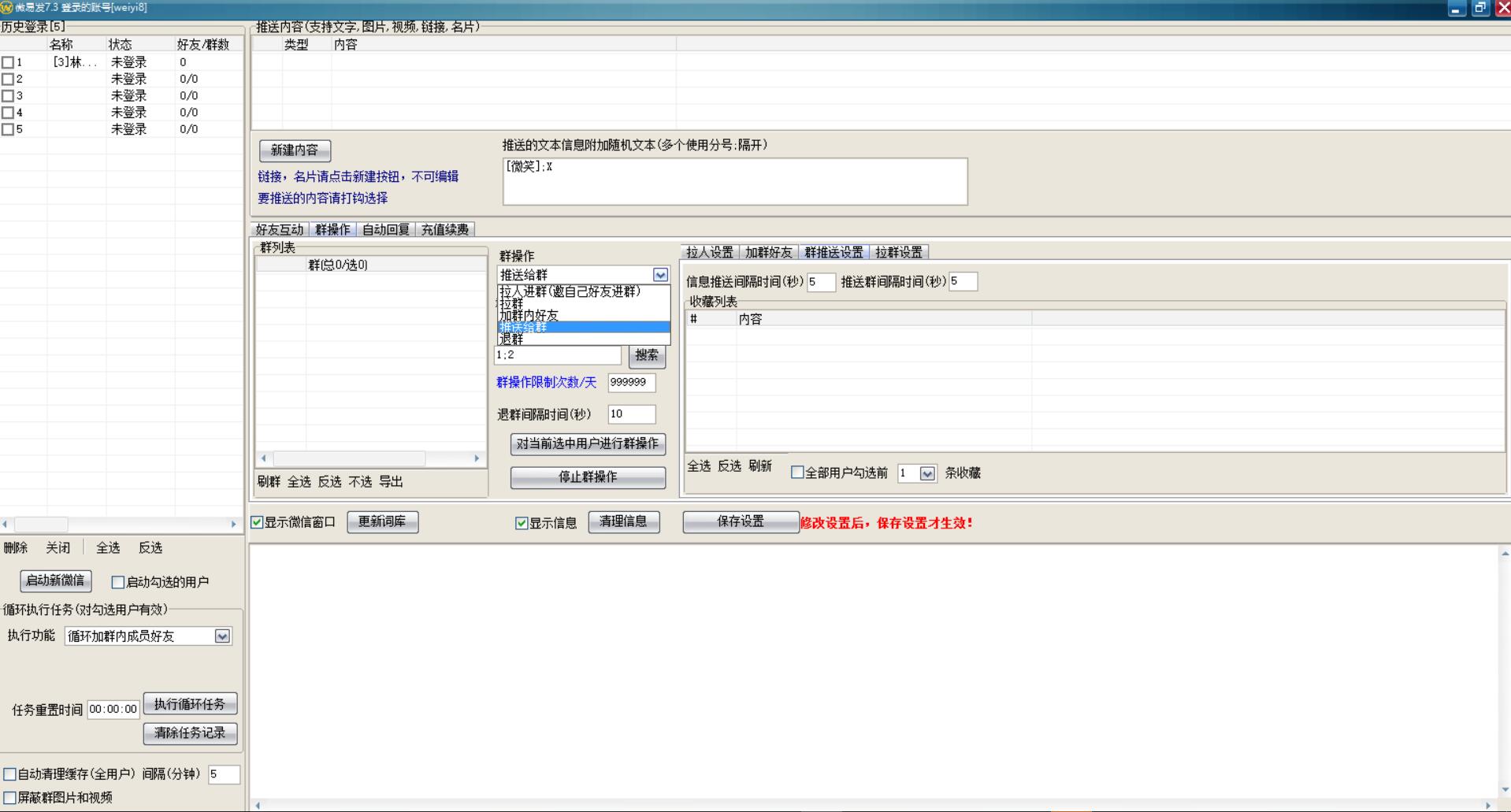The image size is (1511, 812).
Task: Expand the 条收藏 count dropdown
Action: coord(927,473)
